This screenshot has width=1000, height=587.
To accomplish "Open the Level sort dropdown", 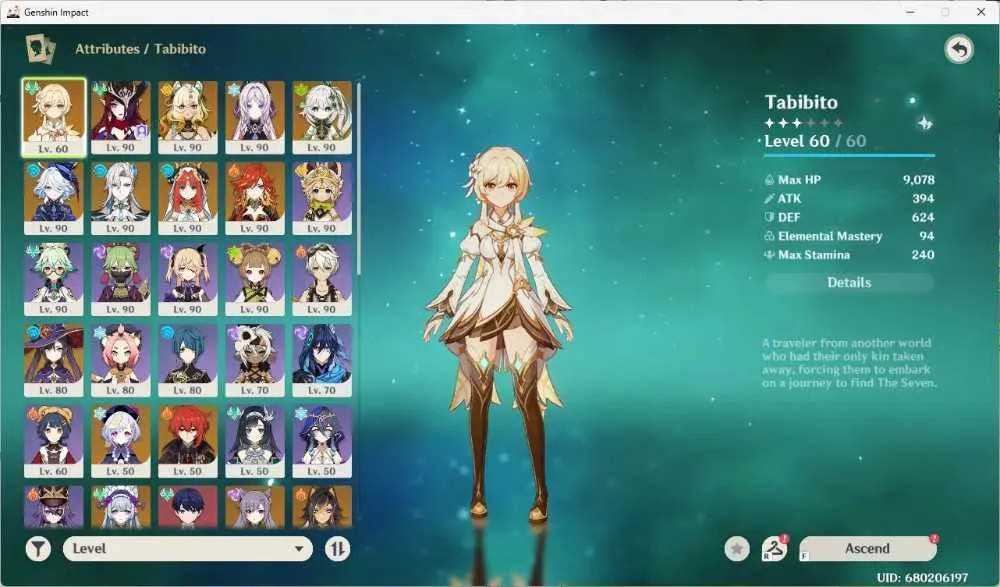I will tap(188, 549).
